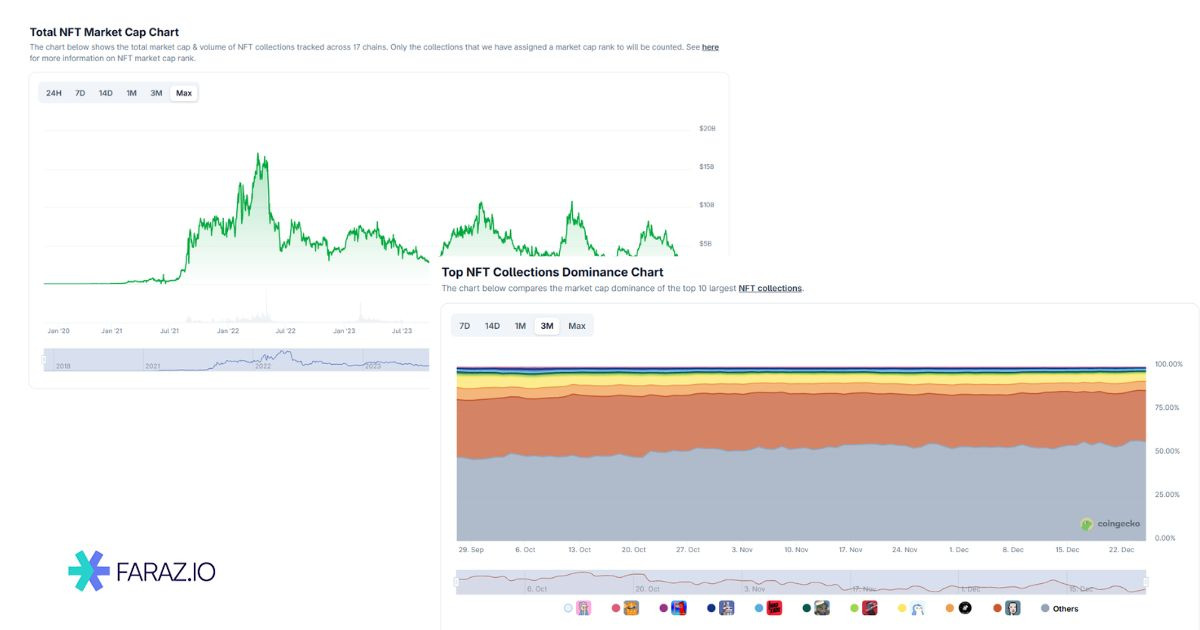Click the "NFT collections" hyperlink
Viewport: 1200px width, 630px height.
pos(770,287)
